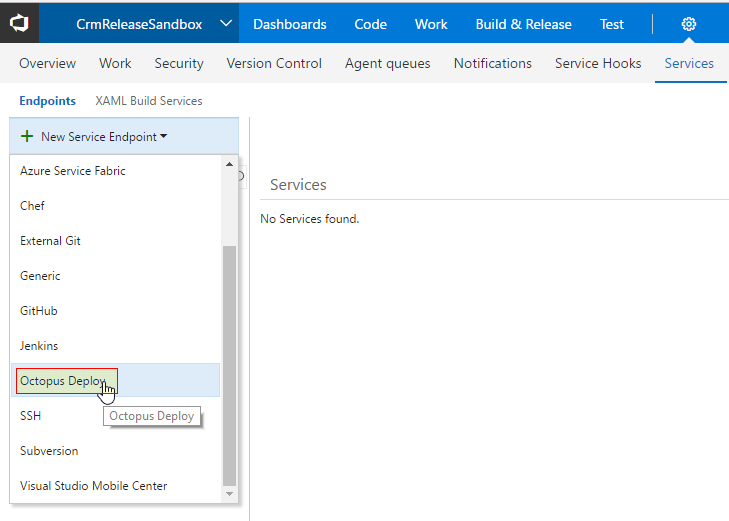Select the Services tab
This screenshot has width=729, height=521.
pos(689,63)
